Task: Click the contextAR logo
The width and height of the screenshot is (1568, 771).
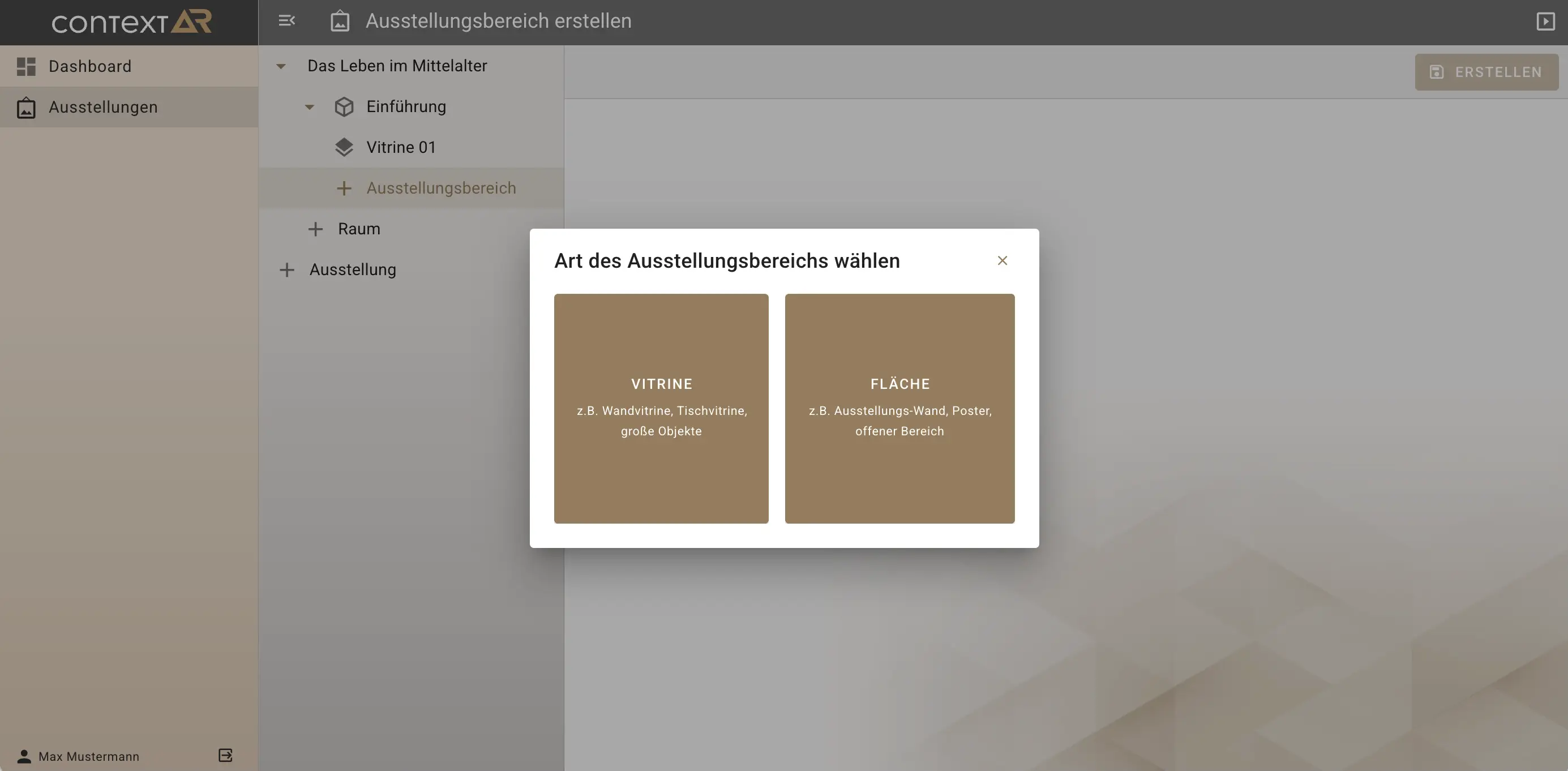Action: 131,22
